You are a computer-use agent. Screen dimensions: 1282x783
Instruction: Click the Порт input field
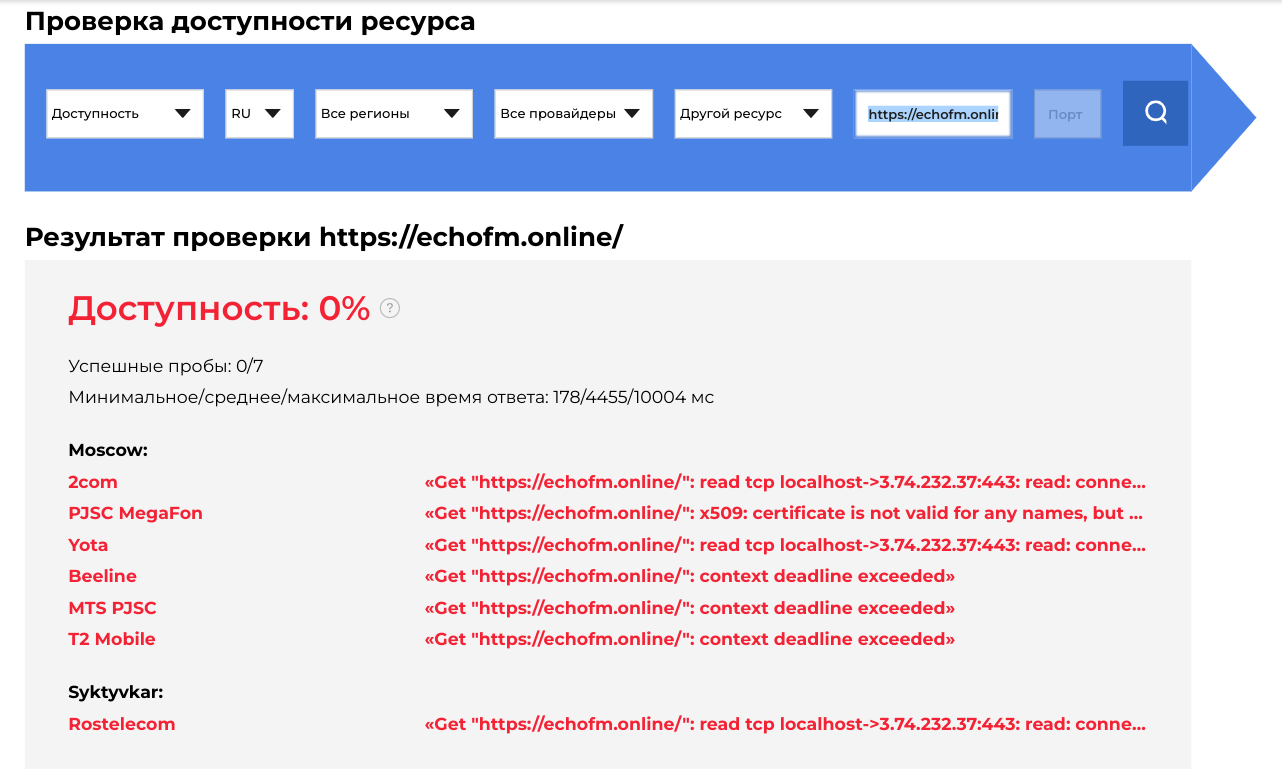(1066, 114)
